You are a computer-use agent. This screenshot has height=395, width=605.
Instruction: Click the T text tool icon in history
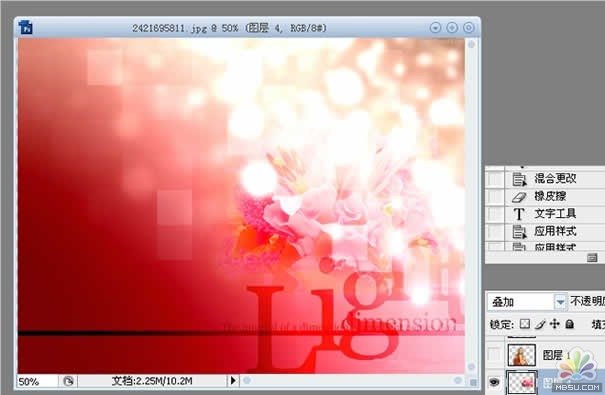tap(519, 214)
